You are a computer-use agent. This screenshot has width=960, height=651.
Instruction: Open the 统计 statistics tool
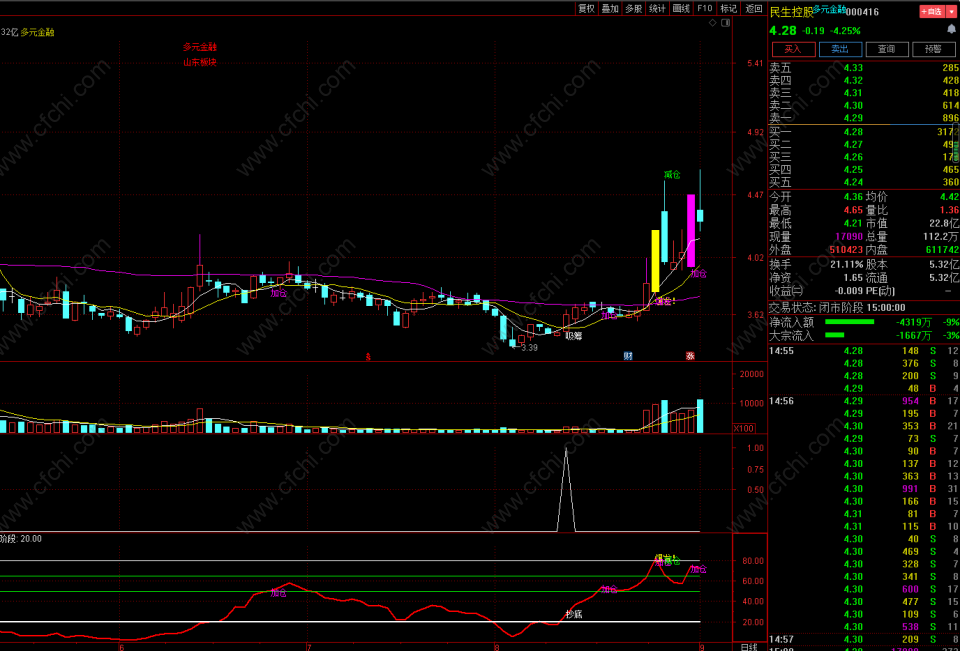click(657, 8)
